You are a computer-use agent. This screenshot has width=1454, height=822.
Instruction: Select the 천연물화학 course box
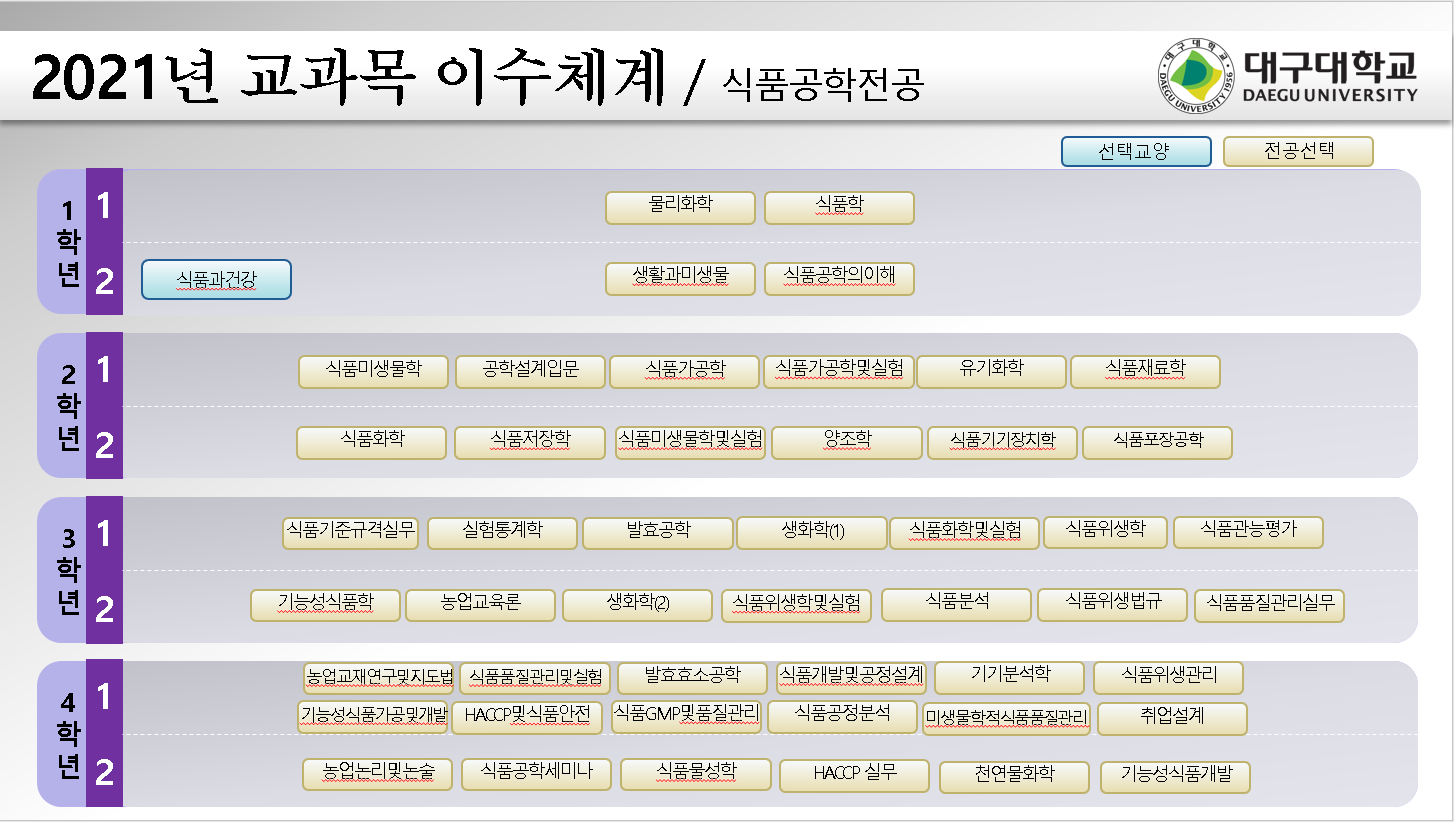(1014, 775)
